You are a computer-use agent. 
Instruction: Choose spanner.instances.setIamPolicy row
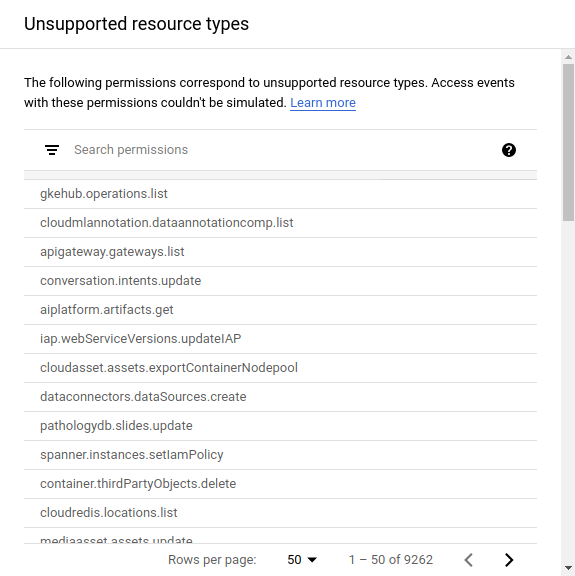coord(280,455)
